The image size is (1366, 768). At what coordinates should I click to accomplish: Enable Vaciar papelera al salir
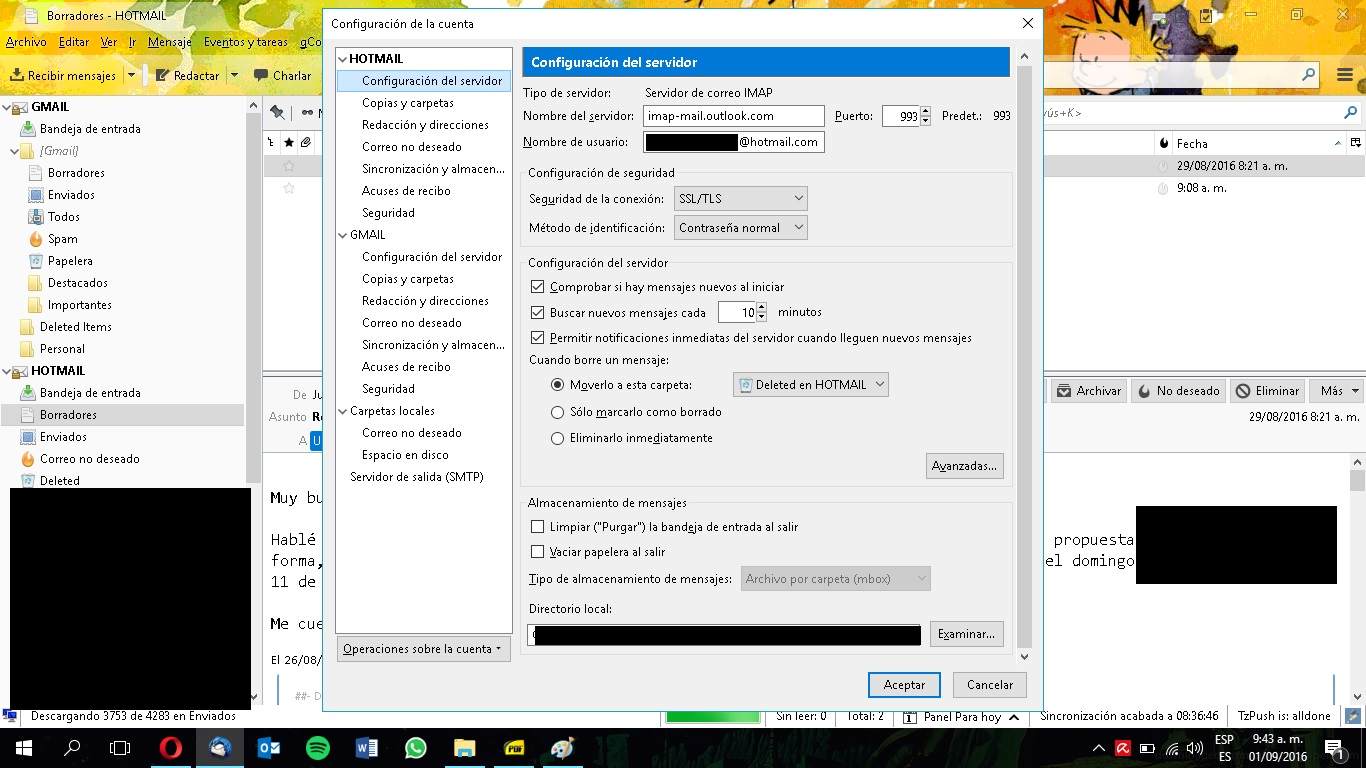click(x=538, y=552)
